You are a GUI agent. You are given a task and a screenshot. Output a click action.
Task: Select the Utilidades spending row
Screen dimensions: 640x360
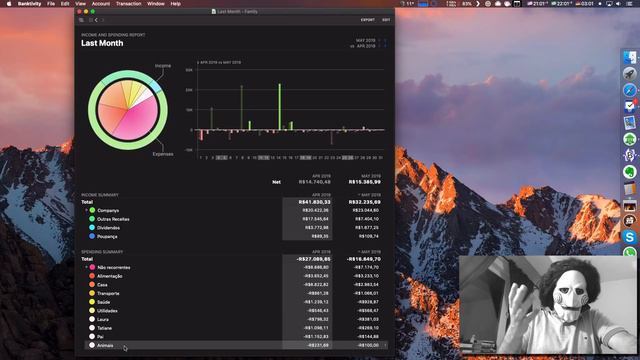[x=235, y=311]
